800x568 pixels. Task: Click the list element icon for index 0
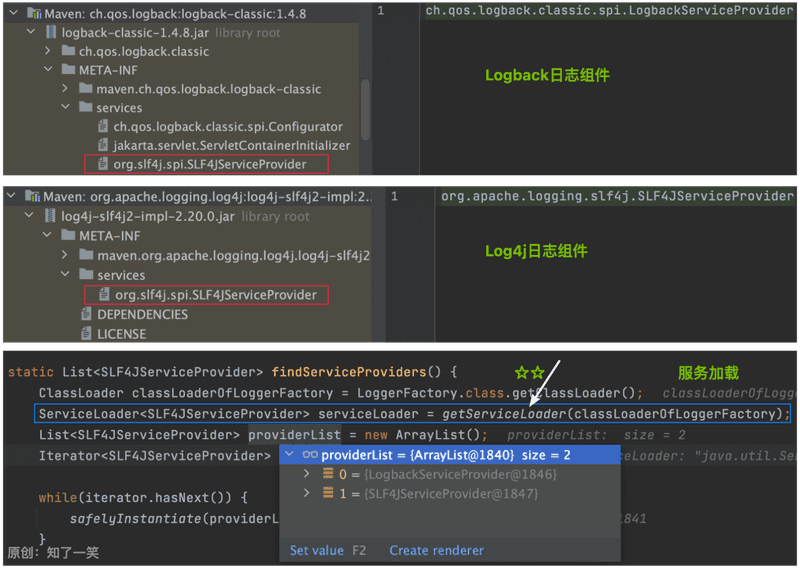328,474
